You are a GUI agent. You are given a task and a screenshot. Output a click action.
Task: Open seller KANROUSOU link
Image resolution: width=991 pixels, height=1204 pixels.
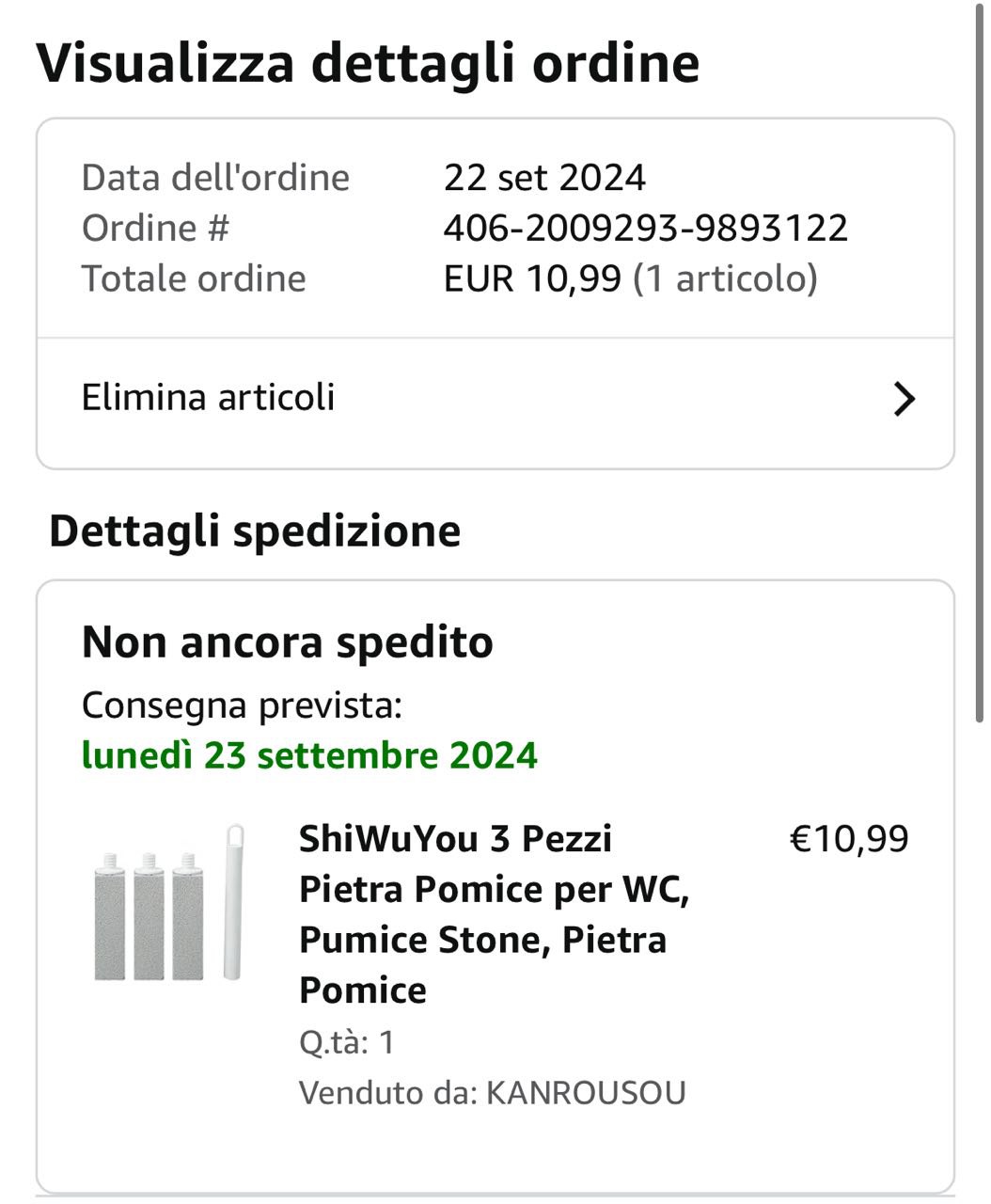pyautogui.click(x=586, y=1093)
